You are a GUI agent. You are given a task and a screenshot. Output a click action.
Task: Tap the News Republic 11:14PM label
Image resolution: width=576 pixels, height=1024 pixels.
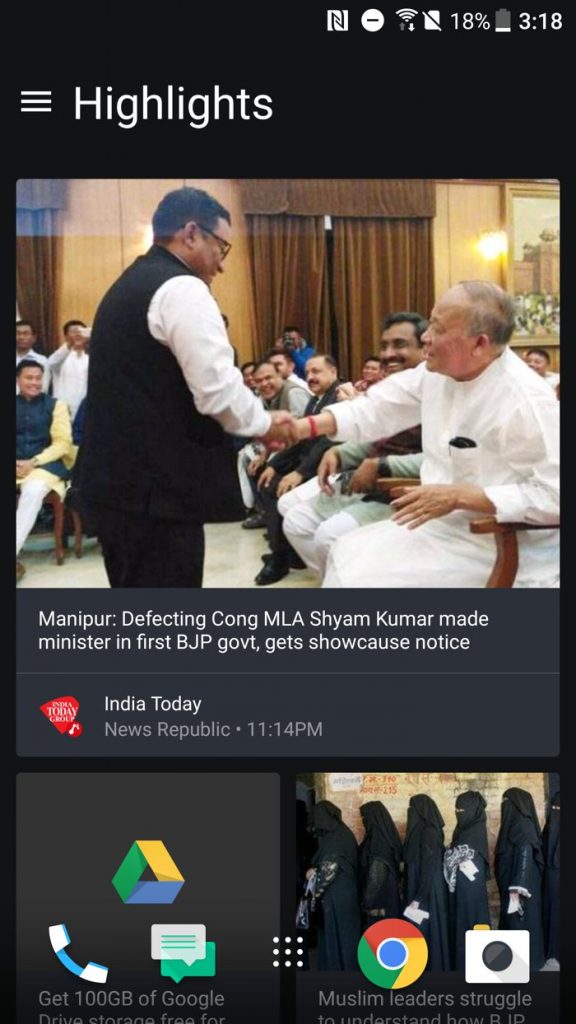point(214,729)
